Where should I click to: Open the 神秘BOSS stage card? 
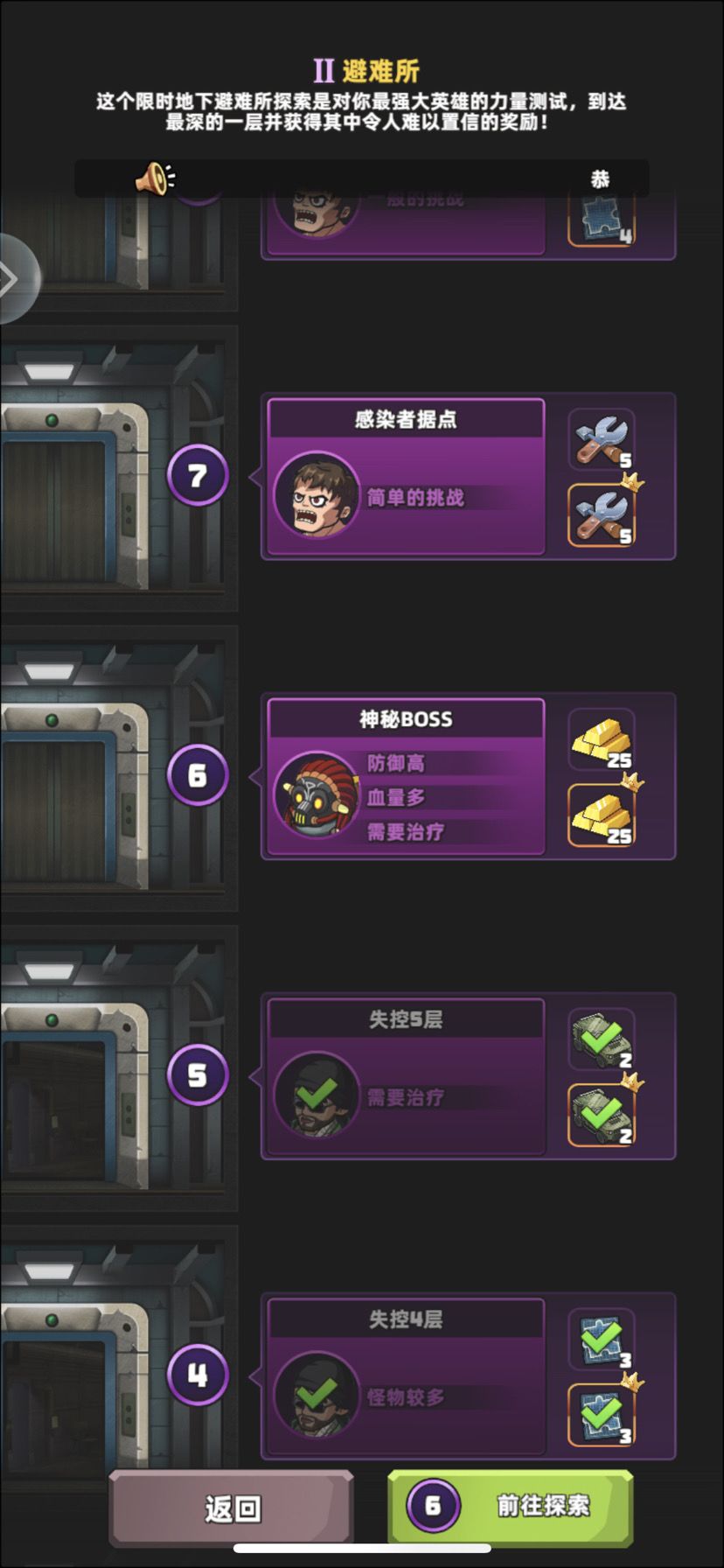pyautogui.click(x=406, y=776)
